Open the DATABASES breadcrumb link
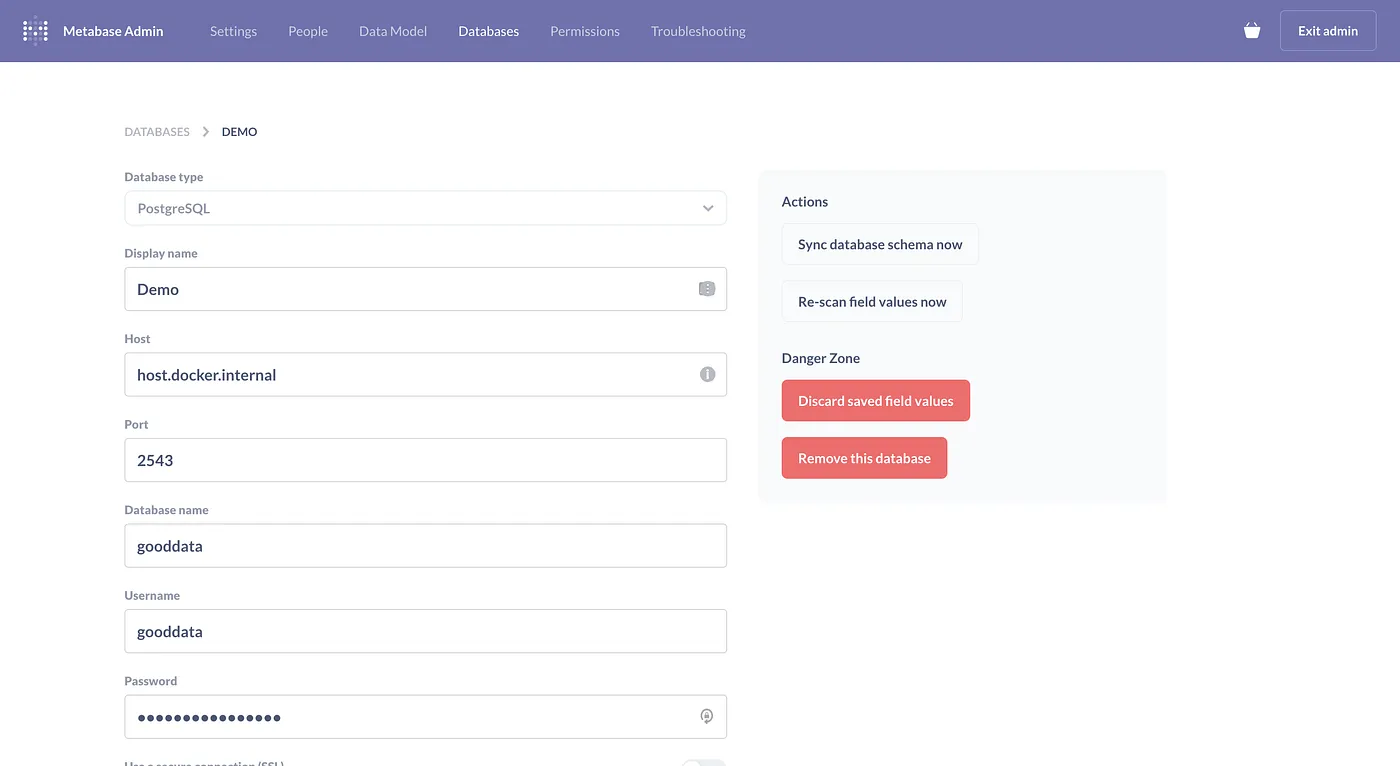The image size is (1400, 766). (156, 131)
